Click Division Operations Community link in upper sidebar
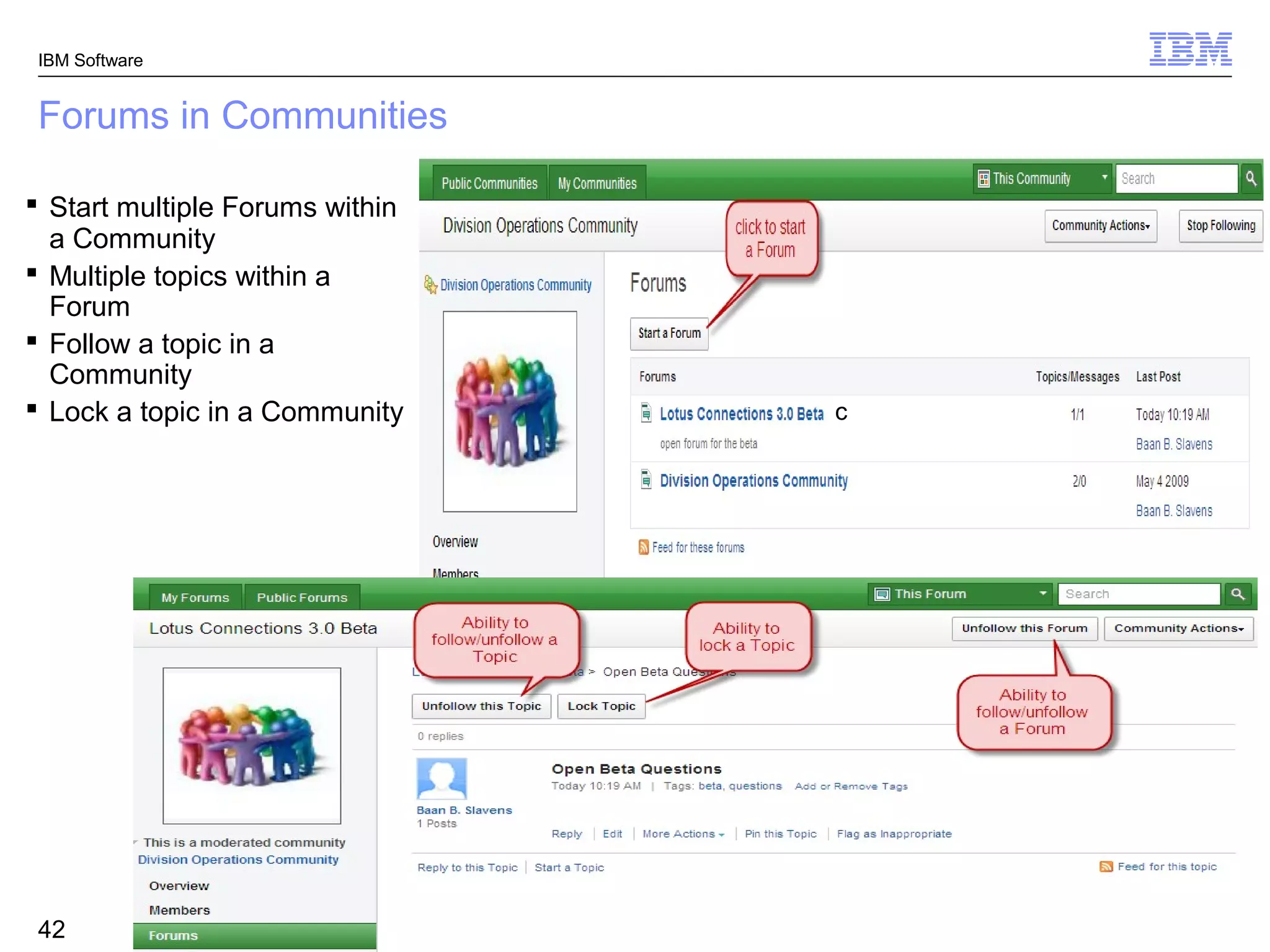Image resolution: width=1270 pixels, height=952 pixels. click(516, 285)
